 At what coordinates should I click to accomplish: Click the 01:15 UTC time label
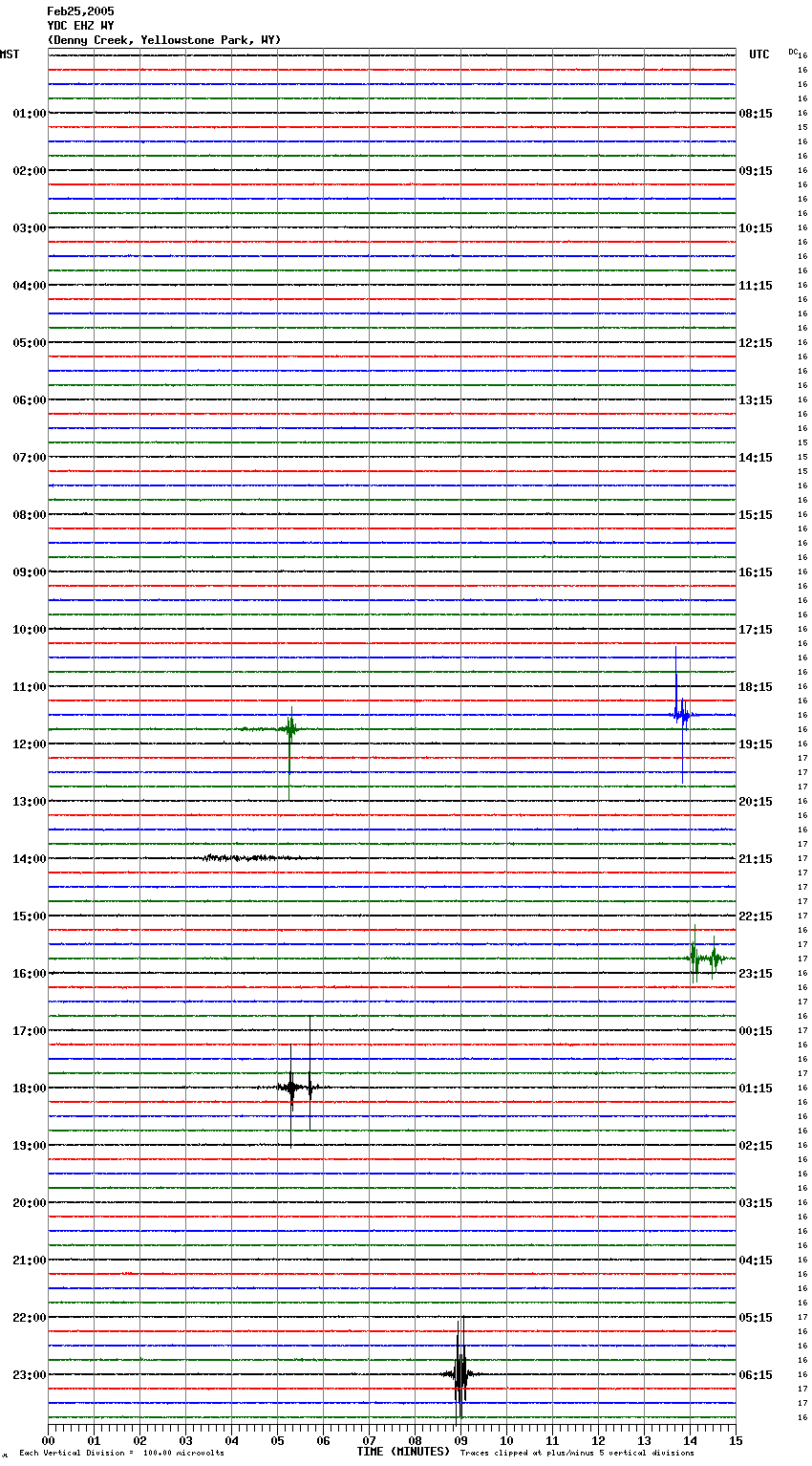click(x=756, y=1089)
